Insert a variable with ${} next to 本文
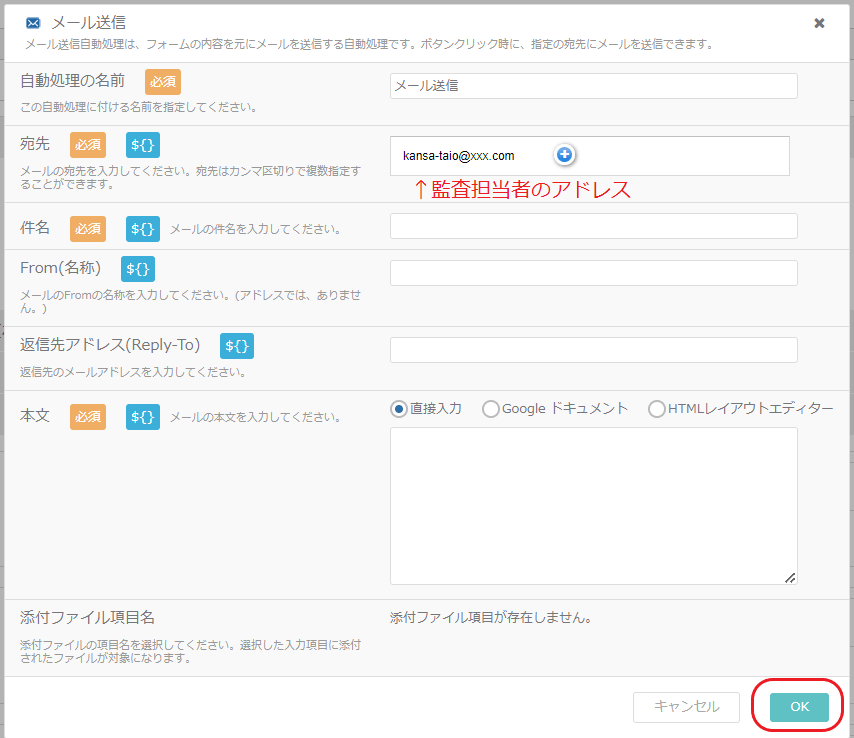Image resolution: width=854 pixels, height=738 pixels. 143,417
